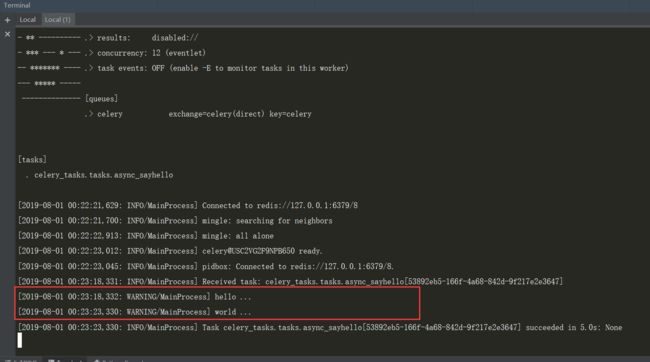The height and width of the screenshot is (362, 650).
Task: Click the Received task log line
Action: [290, 282]
